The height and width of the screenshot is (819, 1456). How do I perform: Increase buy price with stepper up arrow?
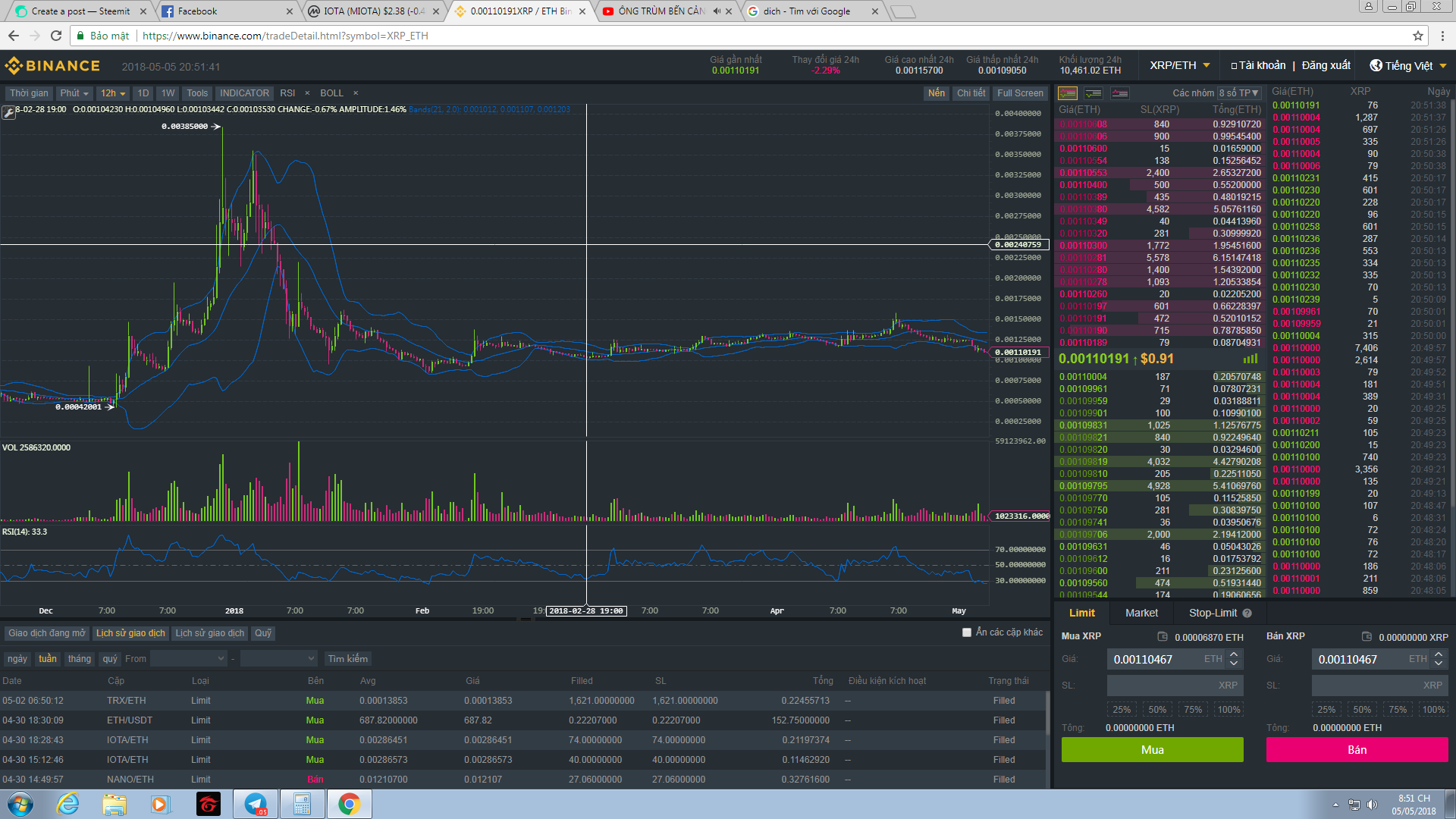(x=1234, y=655)
